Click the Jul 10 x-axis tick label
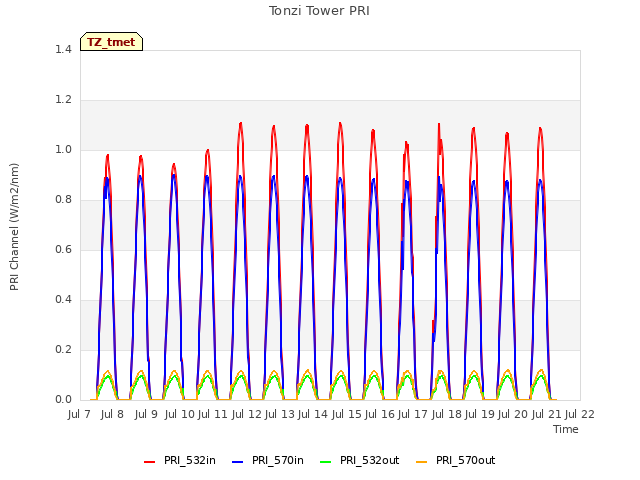This screenshot has height=480, width=640. click(x=180, y=414)
